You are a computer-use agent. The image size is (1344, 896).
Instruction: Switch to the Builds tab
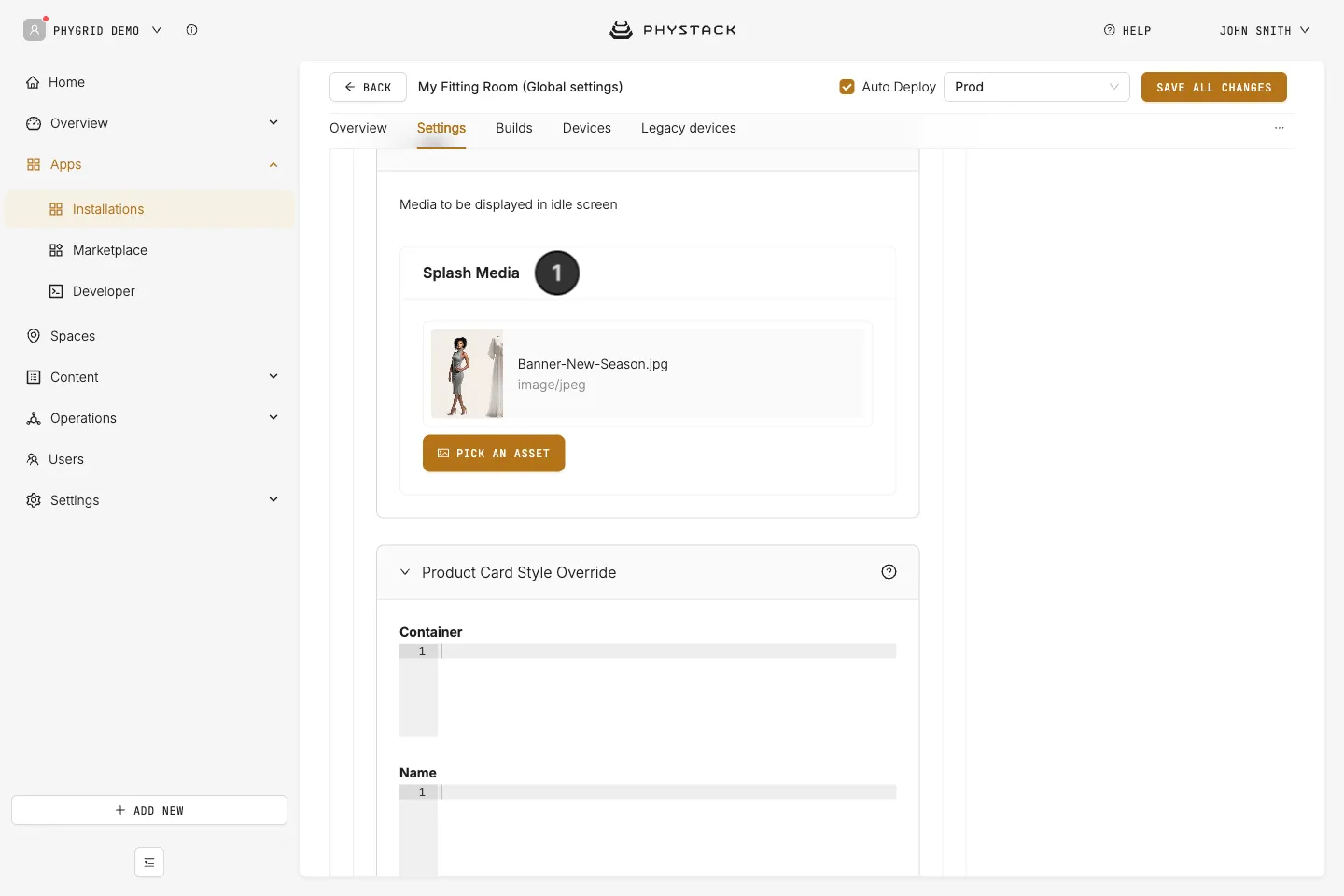pyautogui.click(x=514, y=128)
